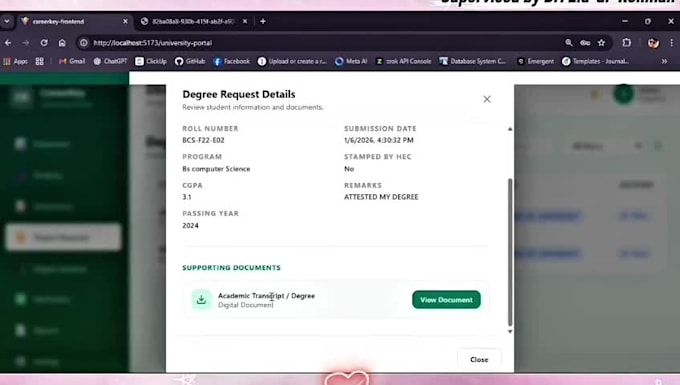Open the browser extensions puzzle icon

coord(627,42)
